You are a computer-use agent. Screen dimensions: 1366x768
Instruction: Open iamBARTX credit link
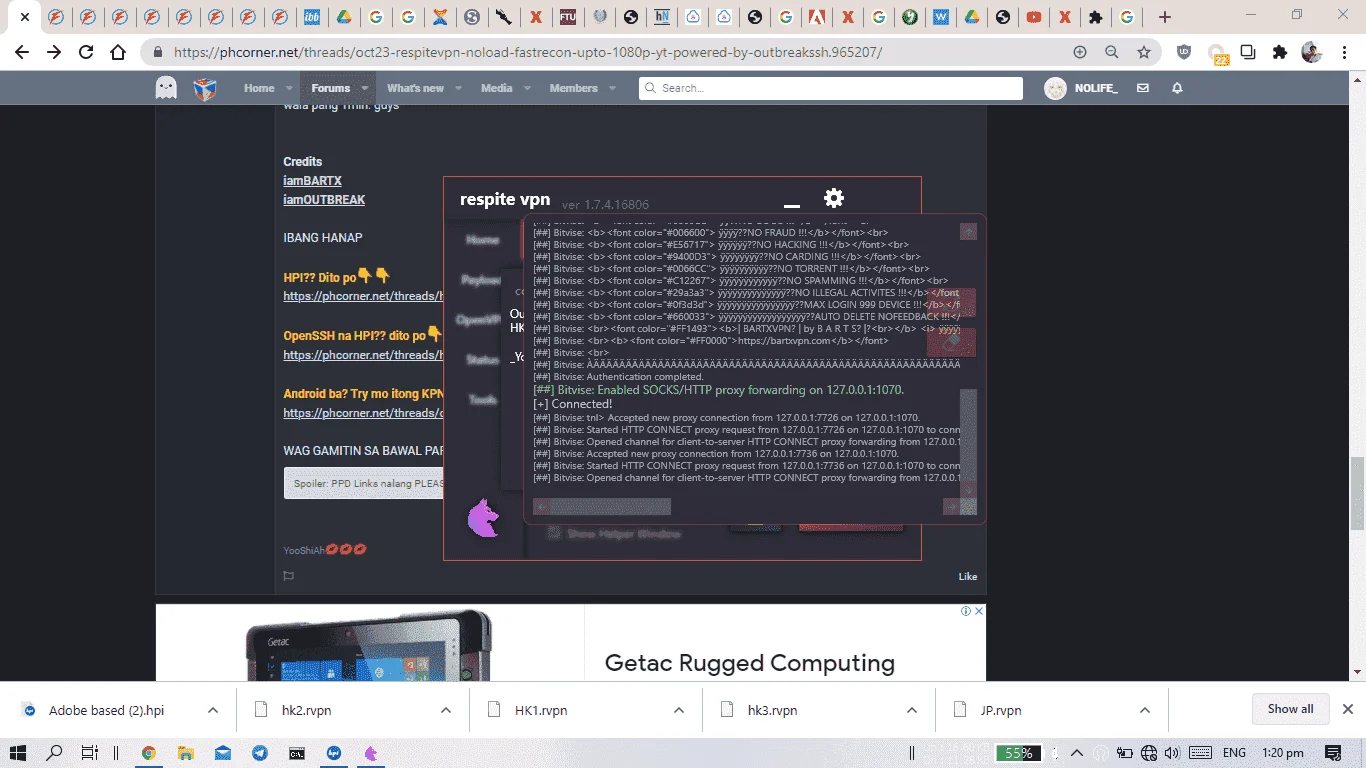312,181
